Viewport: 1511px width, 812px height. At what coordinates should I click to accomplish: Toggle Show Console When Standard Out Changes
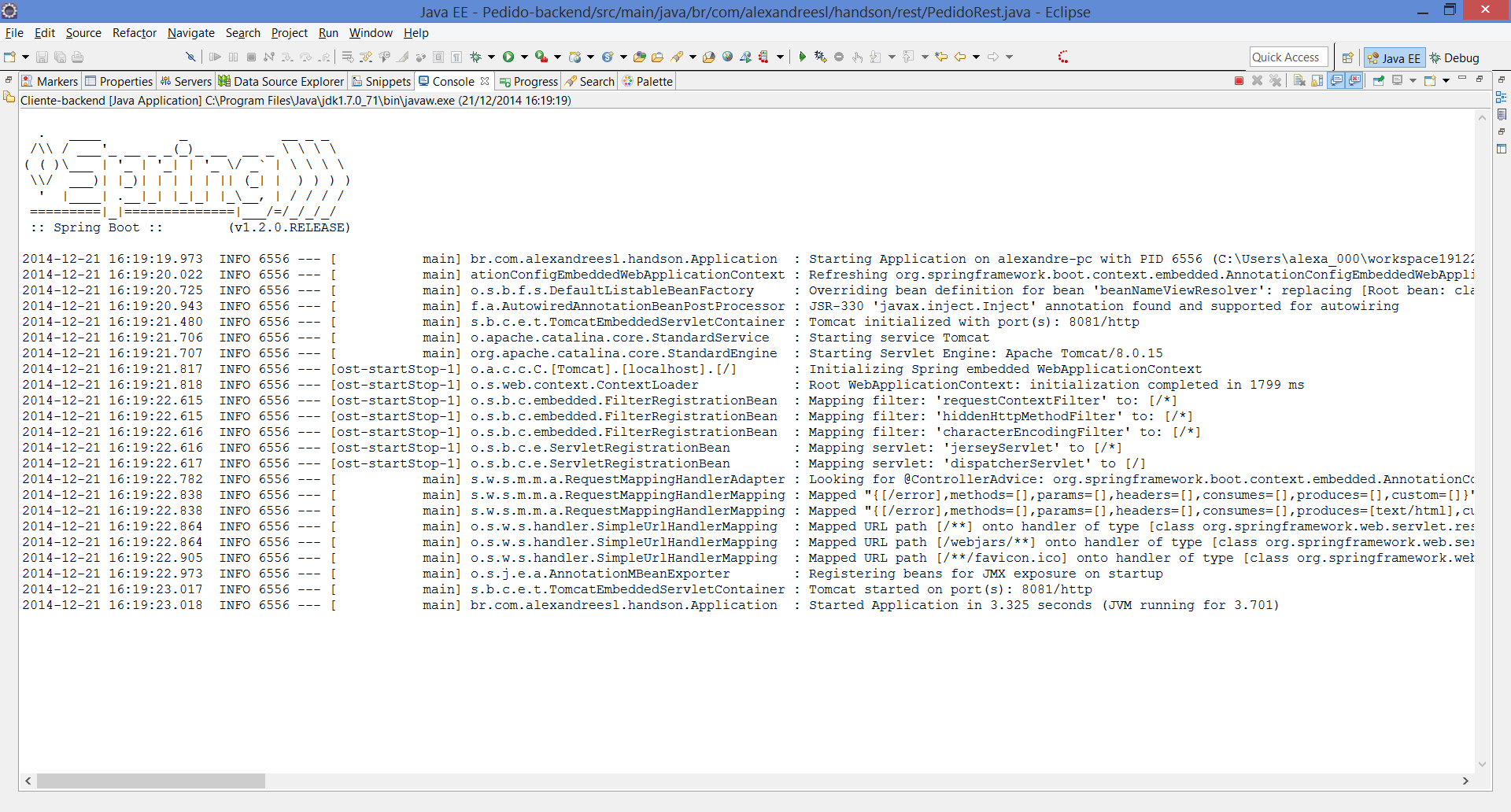tap(1336, 80)
